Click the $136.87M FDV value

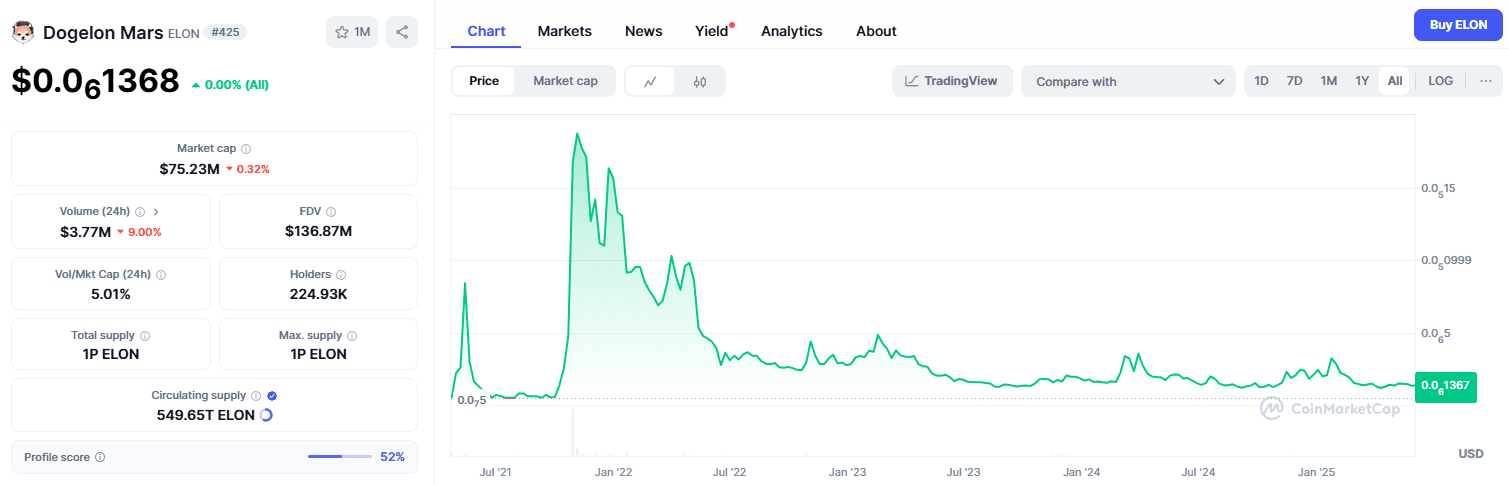pos(319,231)
